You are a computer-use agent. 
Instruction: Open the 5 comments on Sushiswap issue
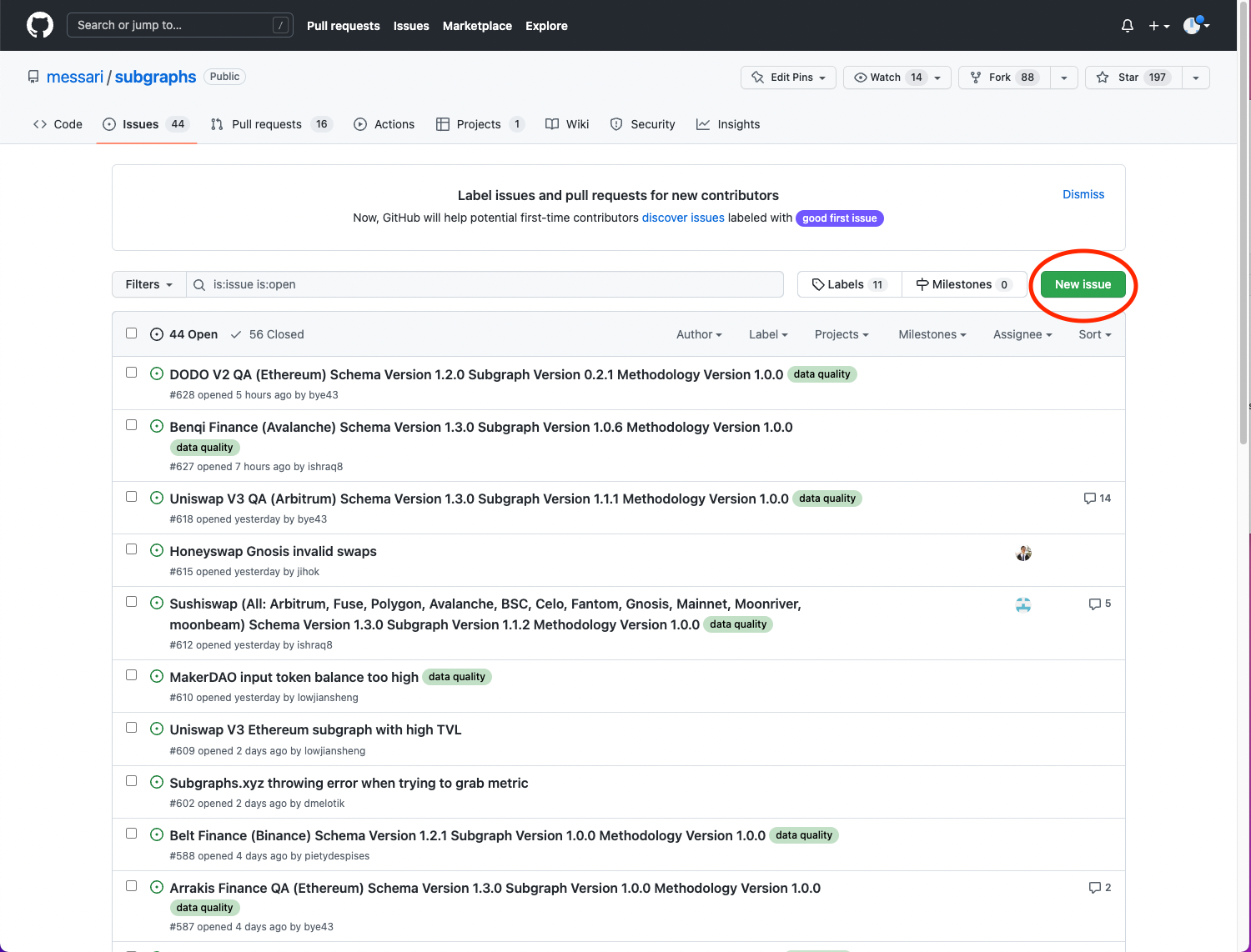(x=1100, y=604)
